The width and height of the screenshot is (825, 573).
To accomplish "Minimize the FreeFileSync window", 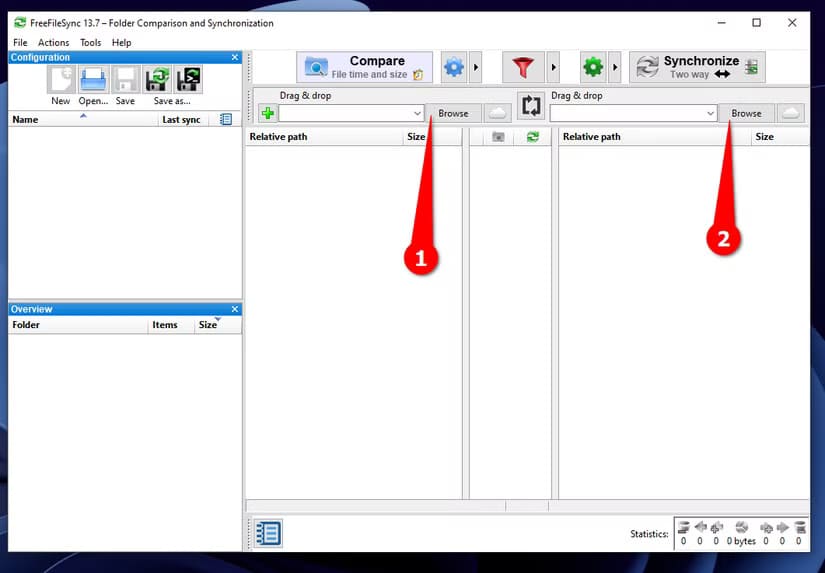I will [x=722, y=23].
